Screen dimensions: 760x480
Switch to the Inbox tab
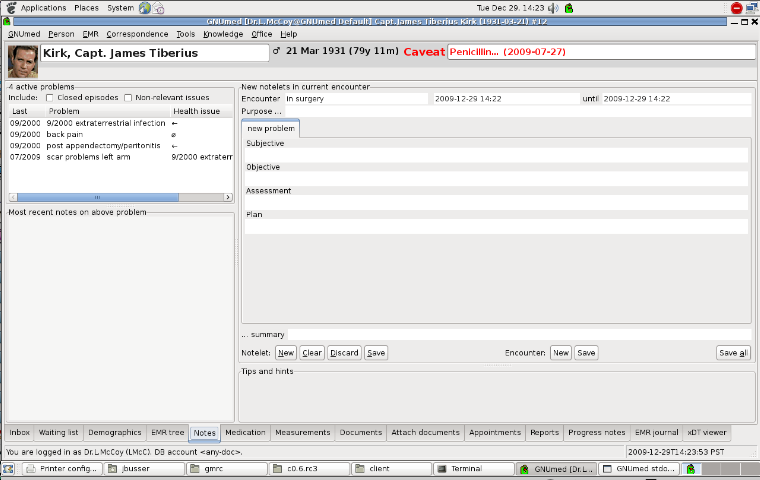click(x=19, y=432)
